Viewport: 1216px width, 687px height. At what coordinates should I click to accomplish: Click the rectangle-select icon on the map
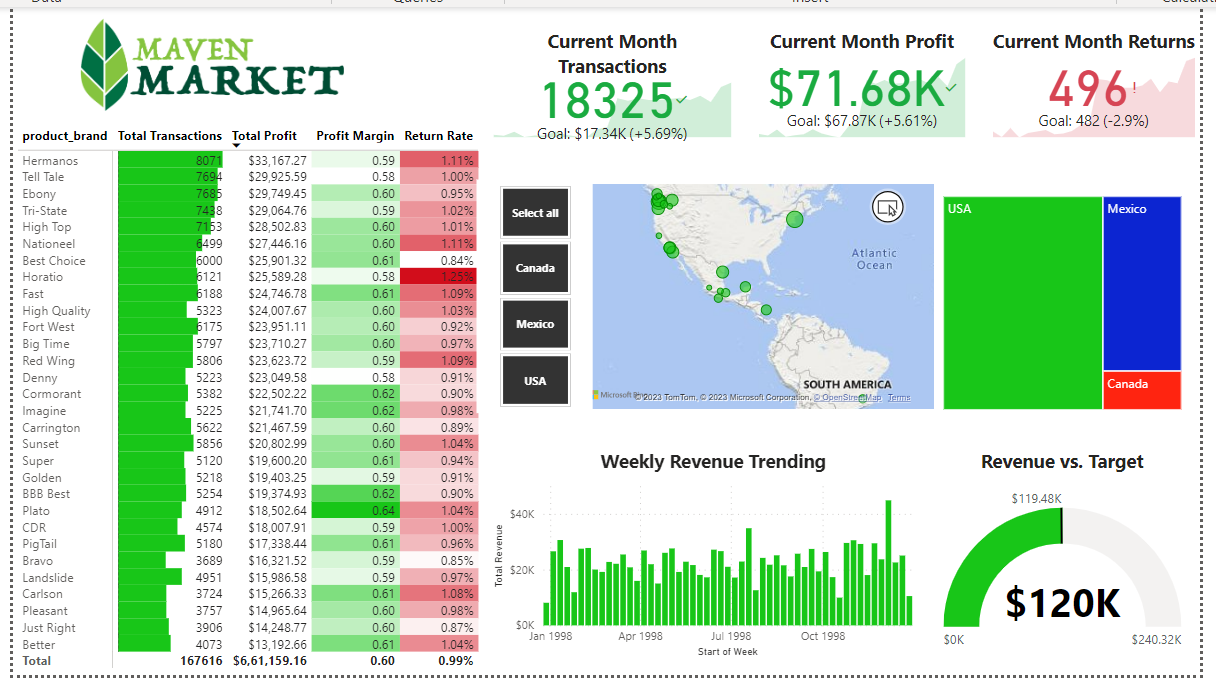[887, 207]
